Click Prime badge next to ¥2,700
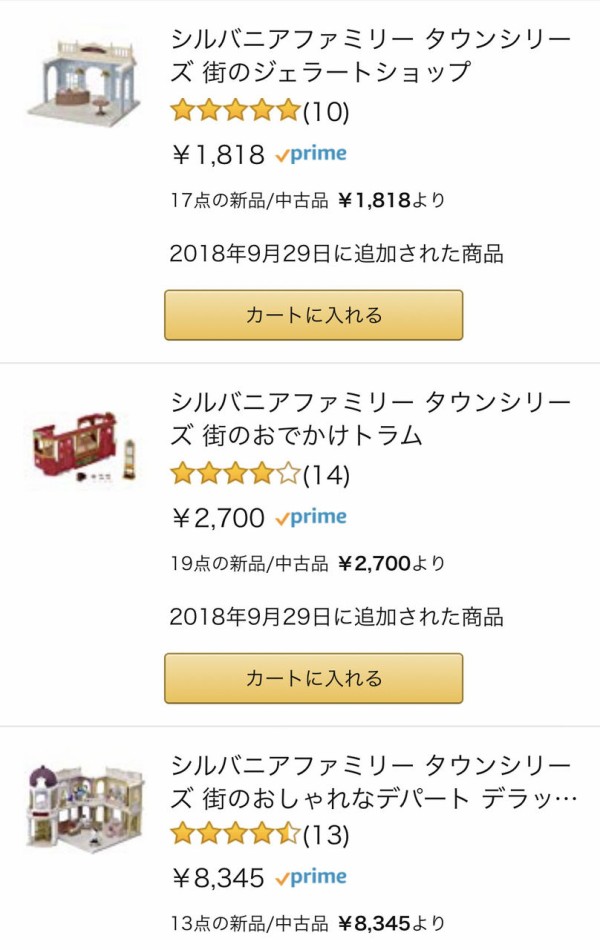 click(311, 517)
